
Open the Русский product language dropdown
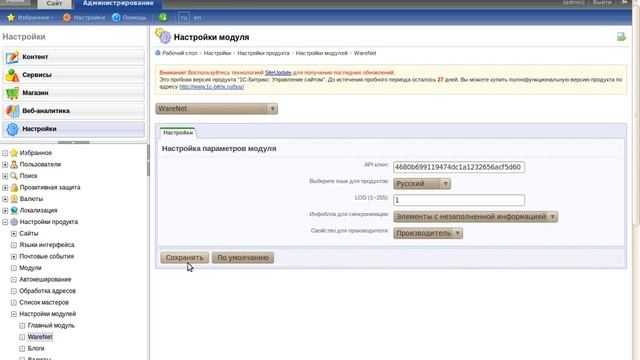(x=422, y=184)
